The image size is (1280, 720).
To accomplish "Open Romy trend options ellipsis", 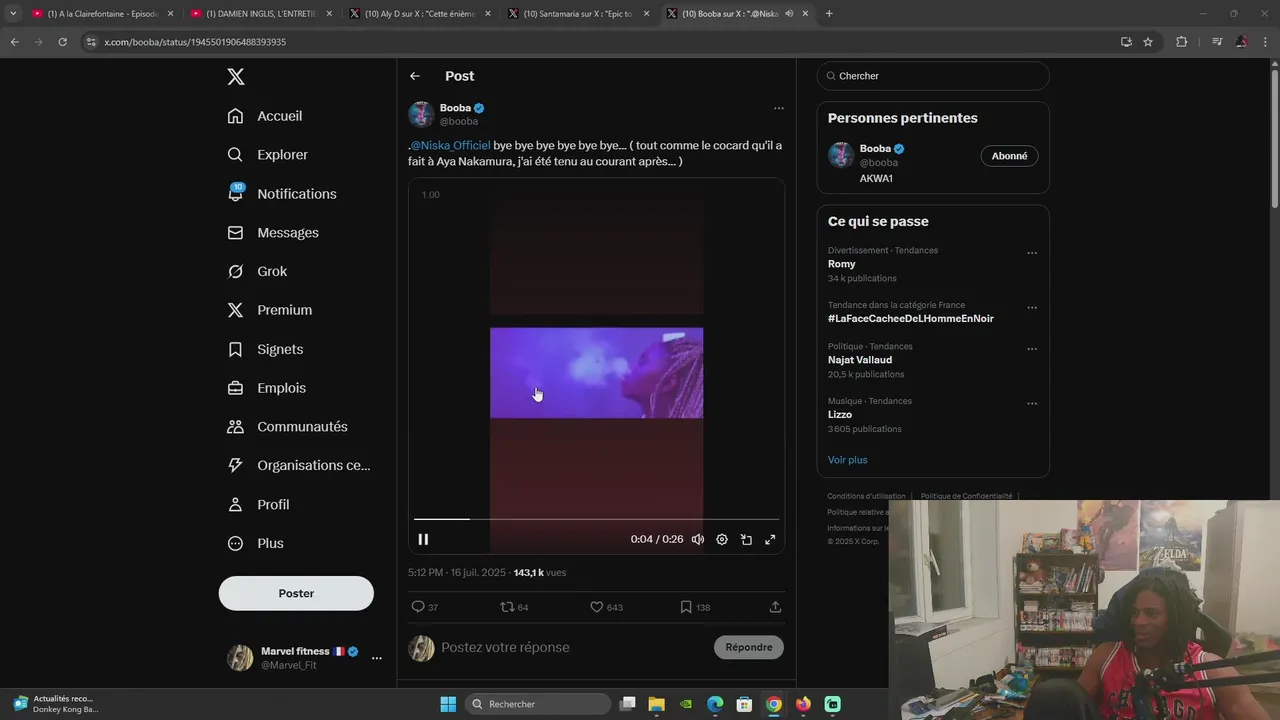I will pyautogui.click(x=1032, y=253).
